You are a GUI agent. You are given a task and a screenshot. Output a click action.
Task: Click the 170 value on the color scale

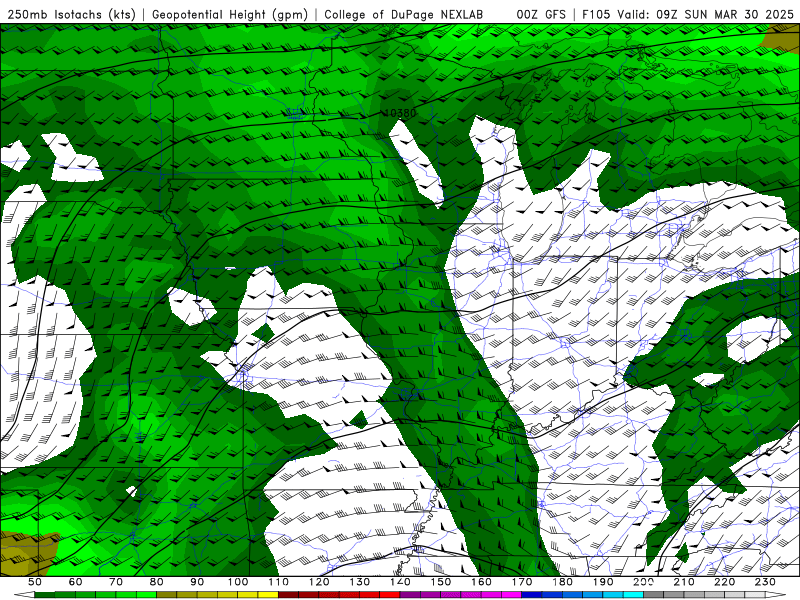point(522,582)
